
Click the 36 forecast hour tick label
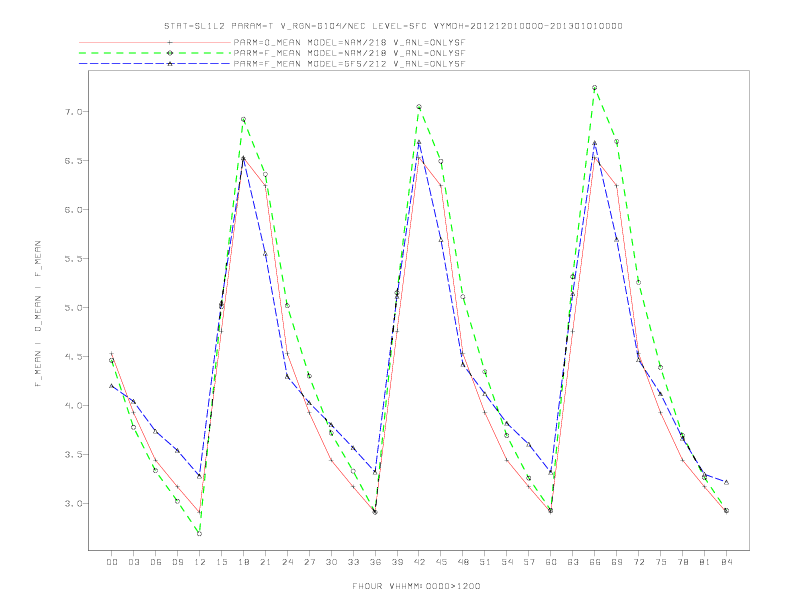[x=375, y=562]
